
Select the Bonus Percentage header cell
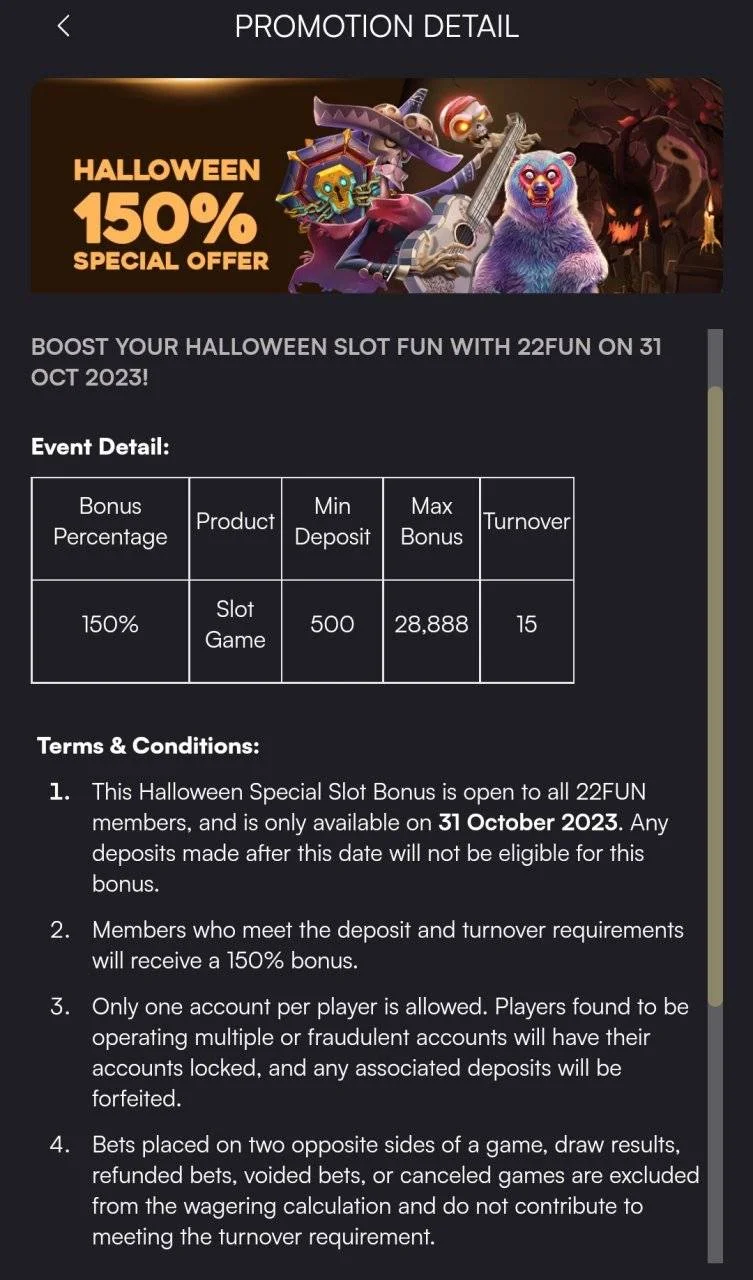pos(110,528)
